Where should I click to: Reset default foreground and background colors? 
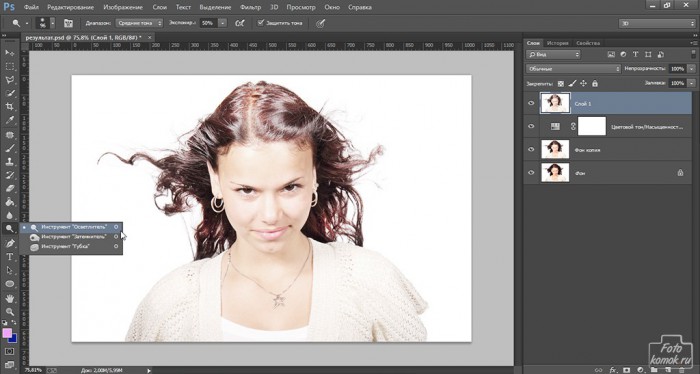point(5,322)
